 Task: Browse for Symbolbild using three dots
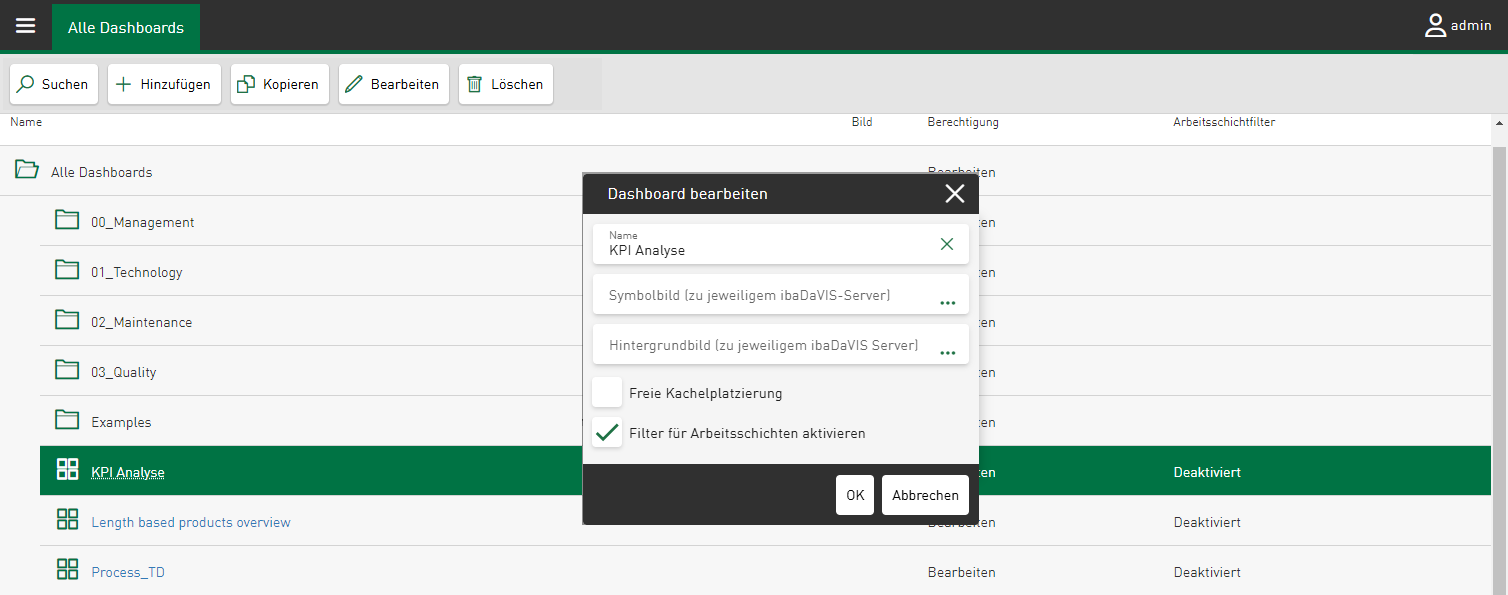pos(947,301)
